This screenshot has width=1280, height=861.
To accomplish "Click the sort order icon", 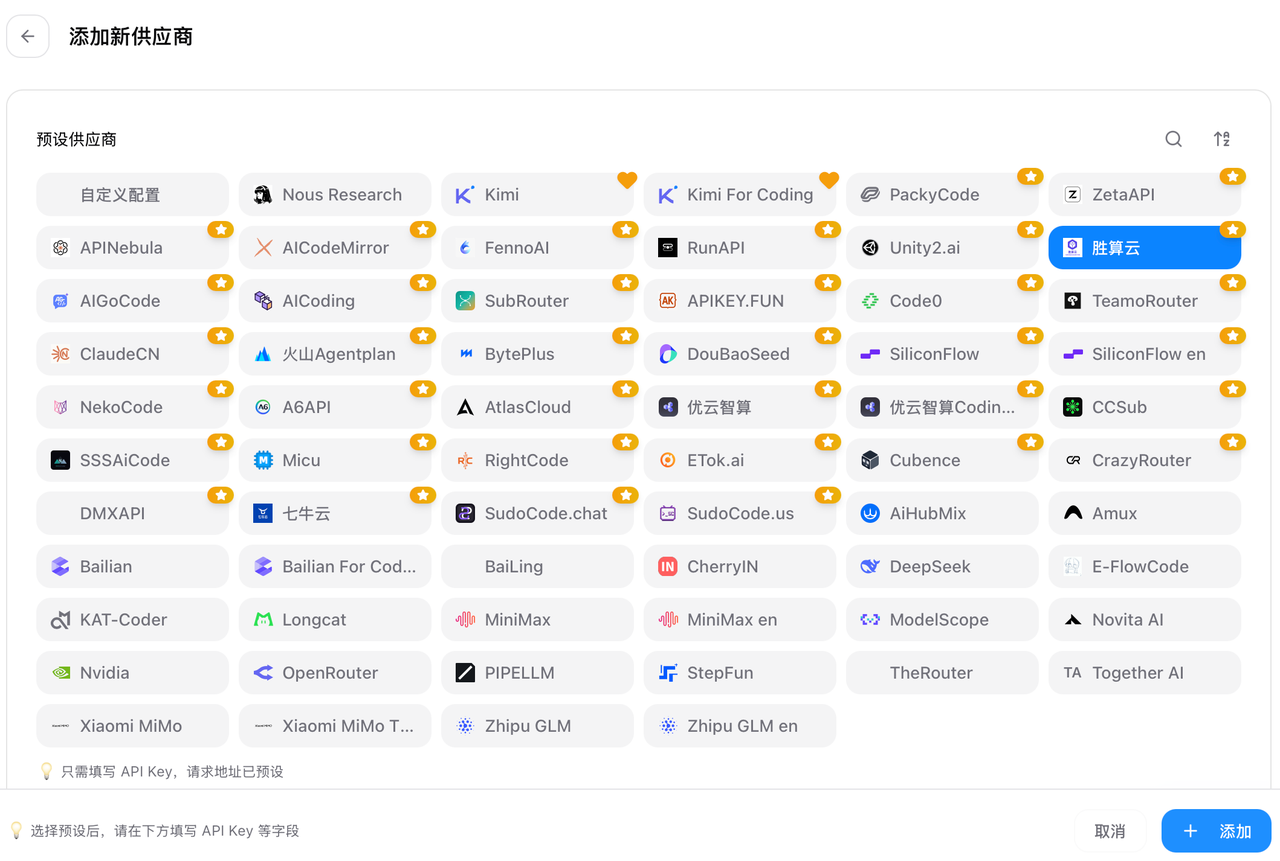I will tap(1222, 139).
